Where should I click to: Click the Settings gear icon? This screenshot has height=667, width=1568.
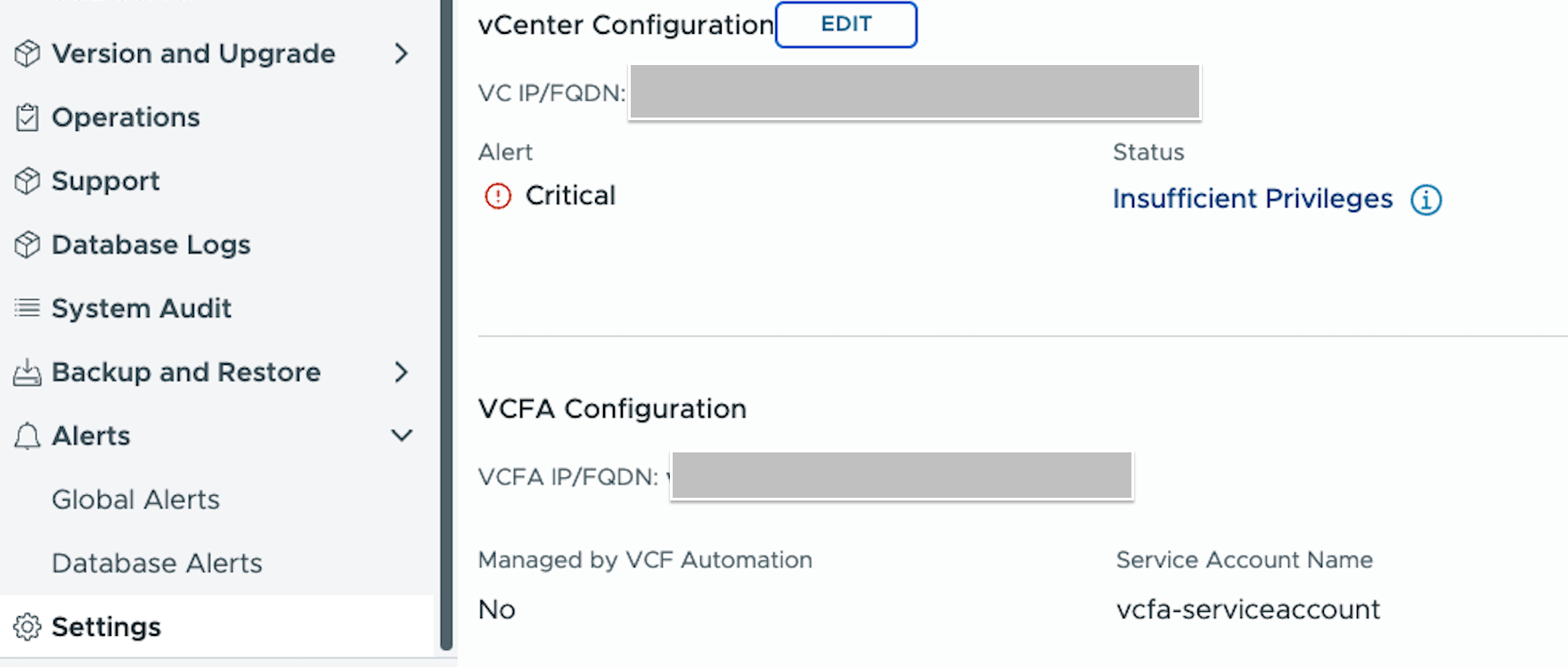pyautogui.click(x=28, y=627)
